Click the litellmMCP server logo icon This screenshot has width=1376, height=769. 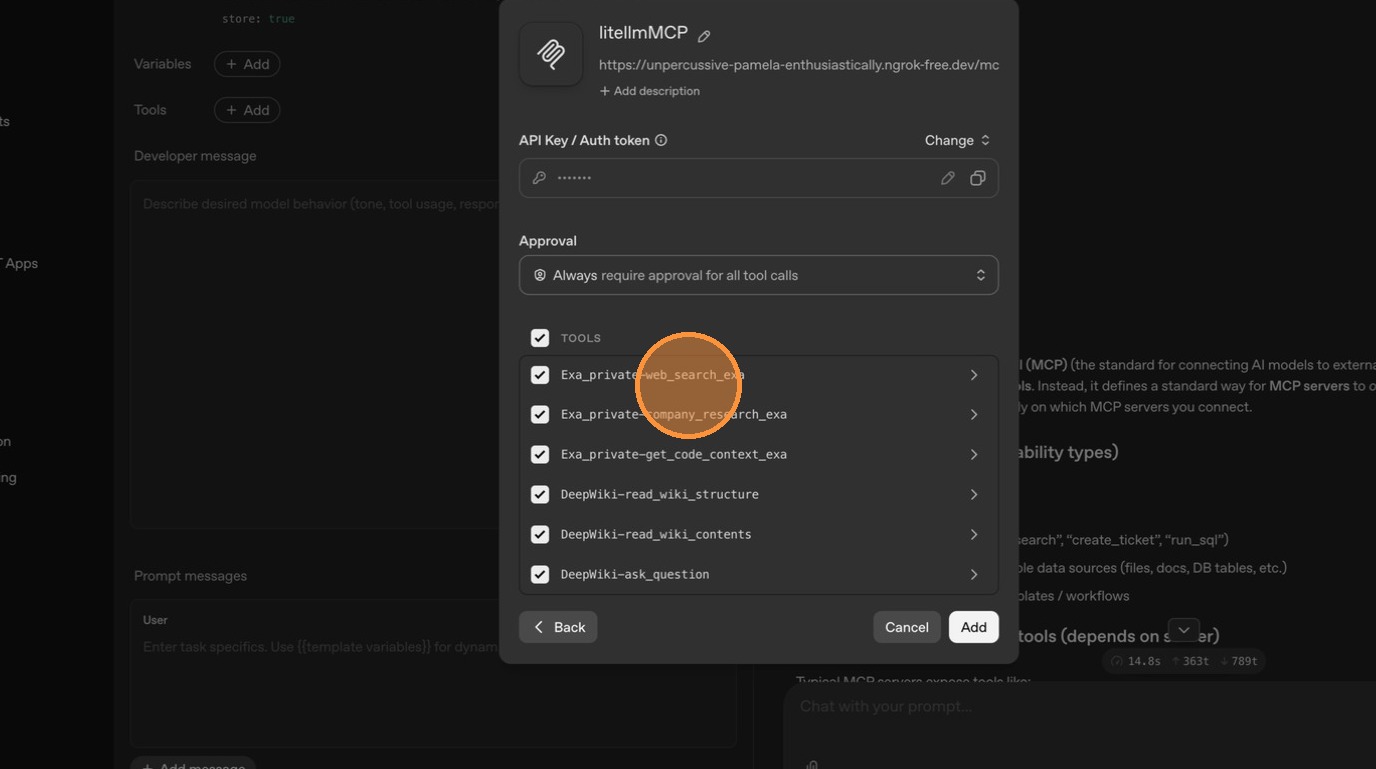pyautogui.click(x=551, y=54)
